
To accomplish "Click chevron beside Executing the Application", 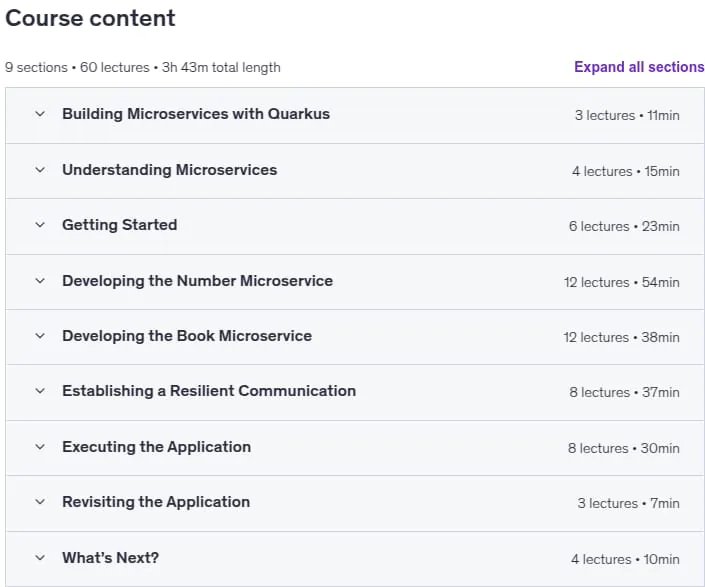I will [40, 447].
